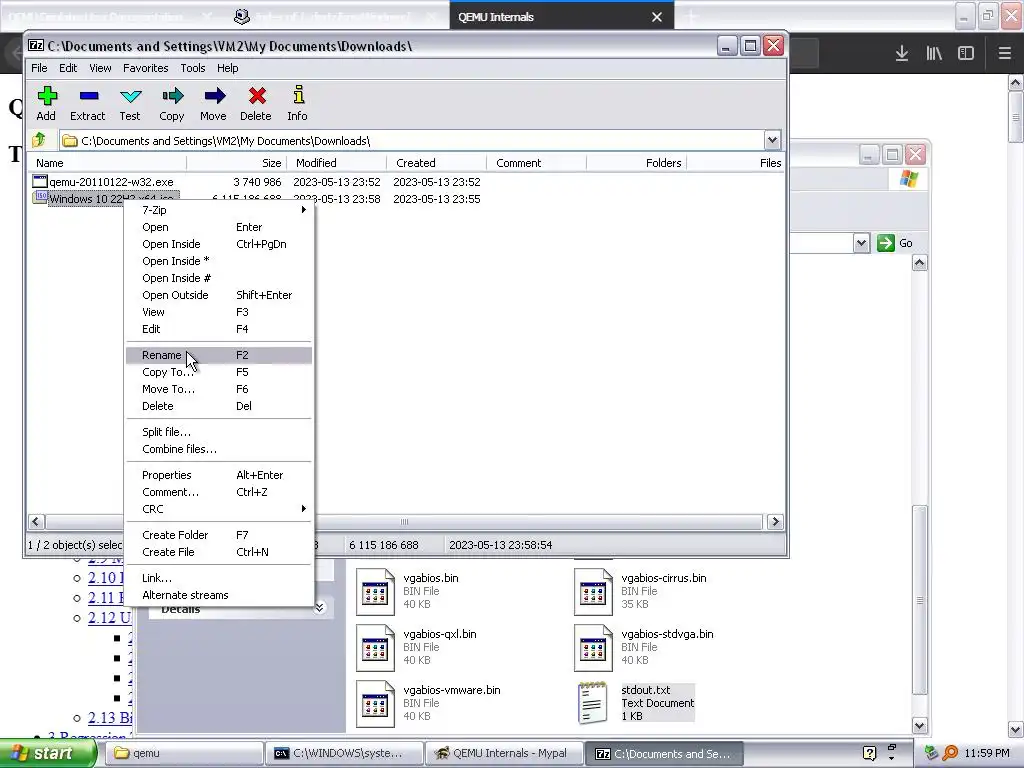Choose Rename from the context menu
The width and height of the screenshot is (1024, 768).
(218, 355)
